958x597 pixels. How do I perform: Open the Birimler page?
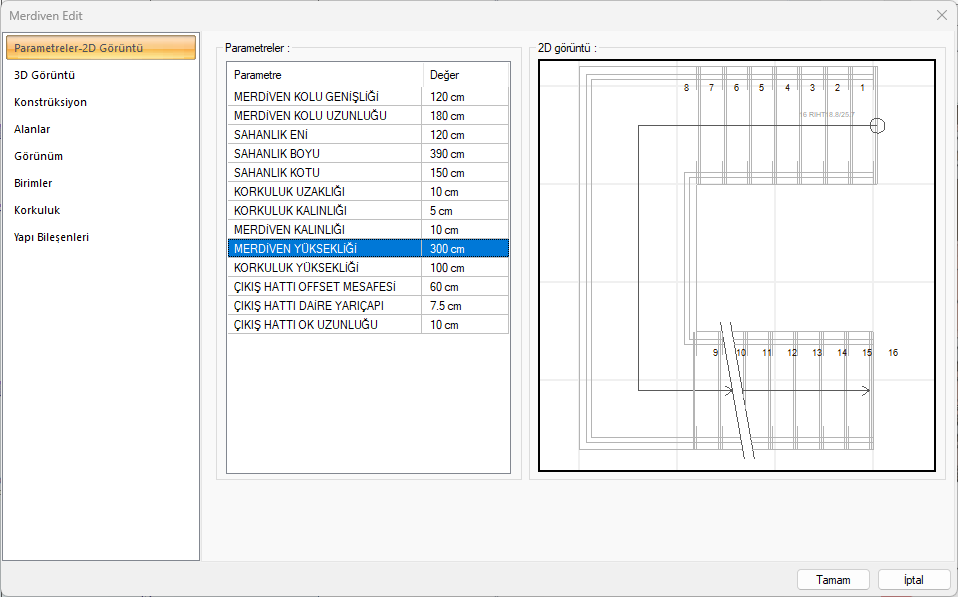(33, 183)
